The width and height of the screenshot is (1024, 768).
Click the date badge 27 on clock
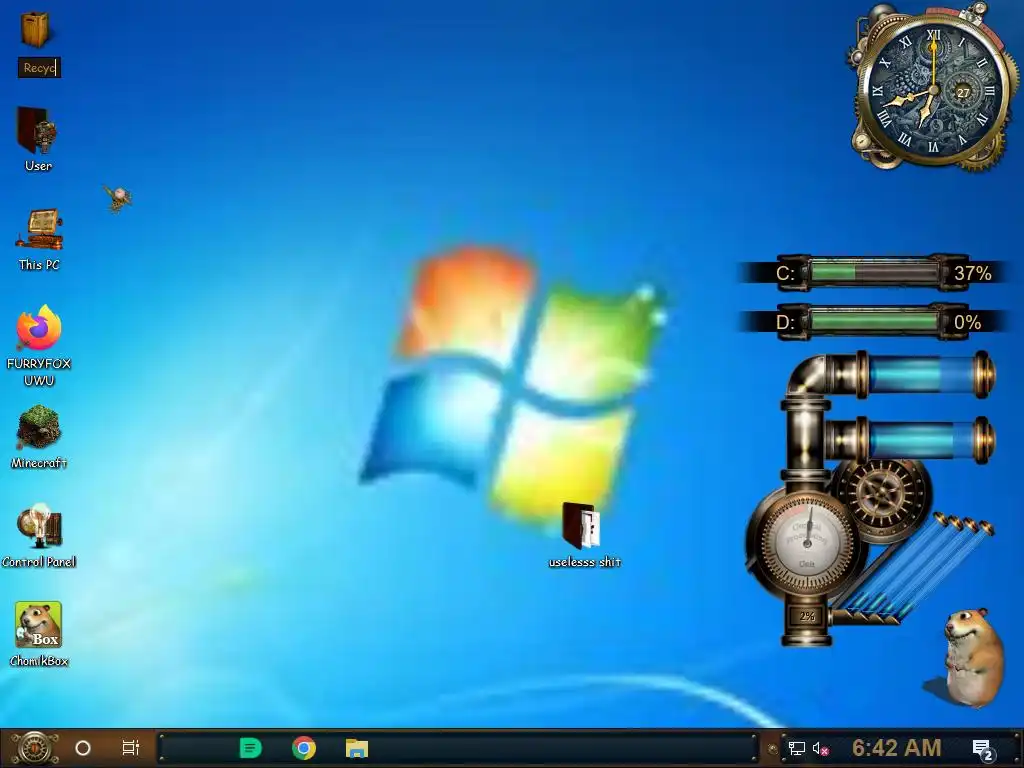(963, 93)
